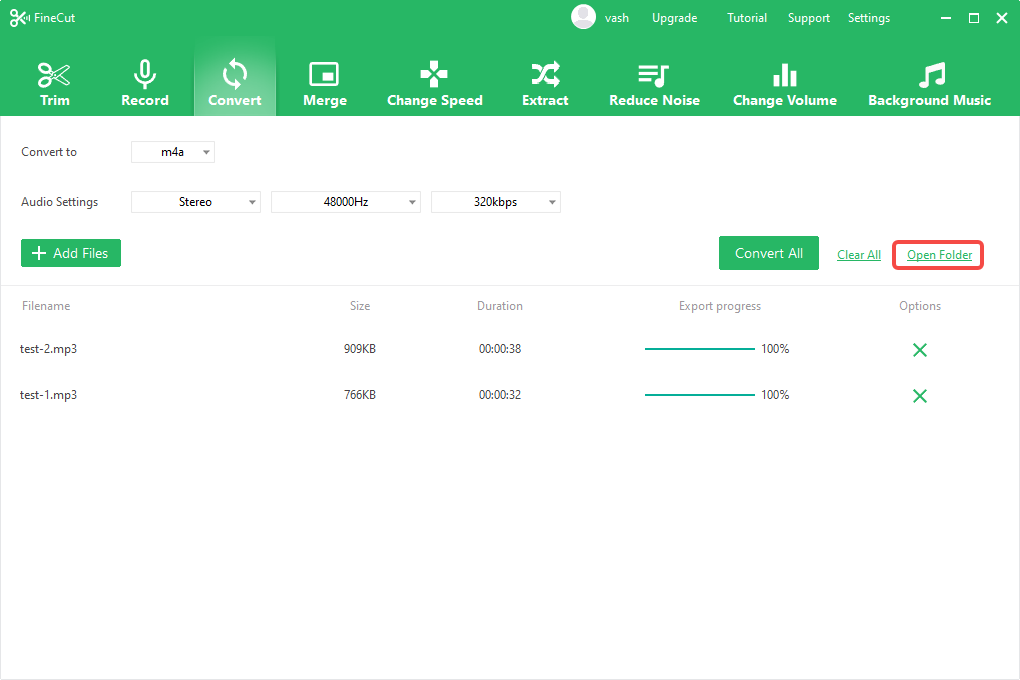Click the Convert All button
Viewport: 1020px width, 680px height.
coord(768,254)
